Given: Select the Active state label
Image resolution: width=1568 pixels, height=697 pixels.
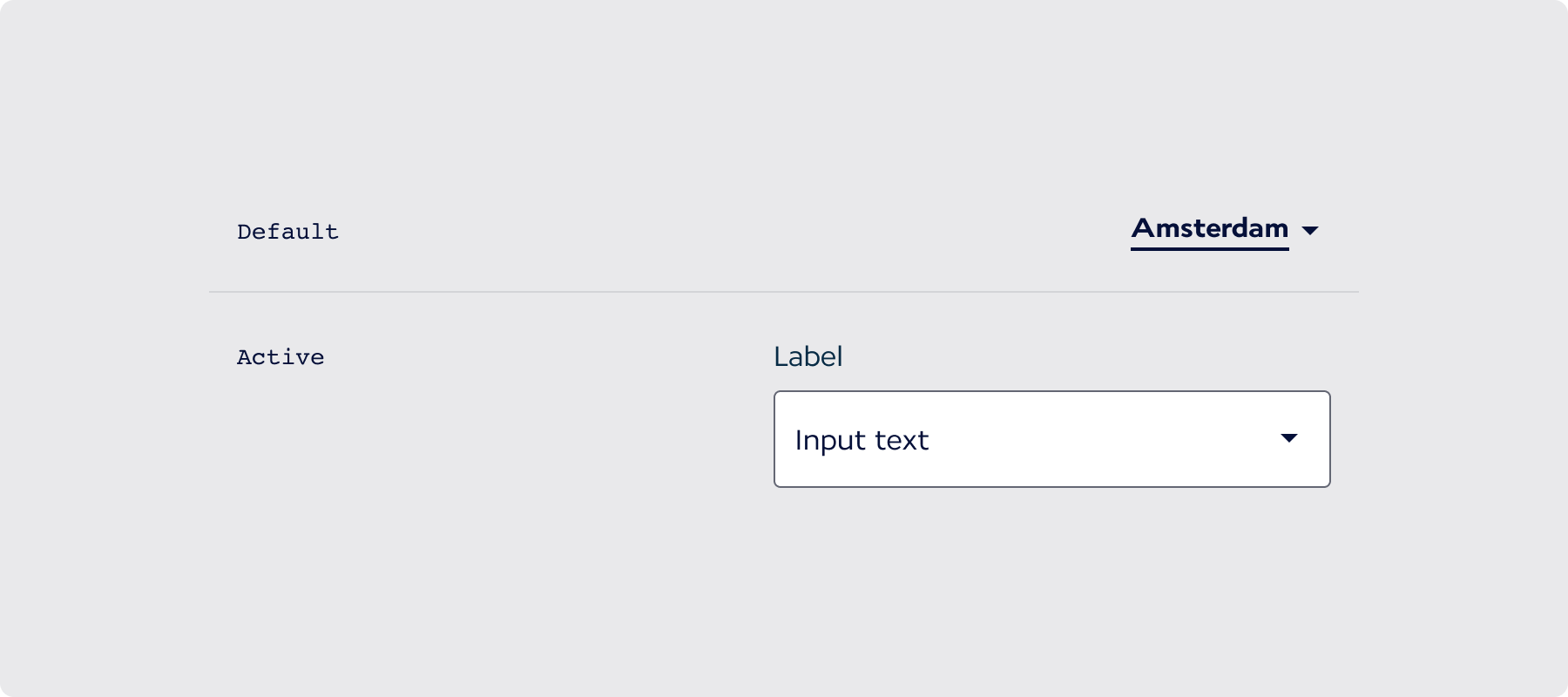Looking at the screenshot, I should tap(280, 357).
